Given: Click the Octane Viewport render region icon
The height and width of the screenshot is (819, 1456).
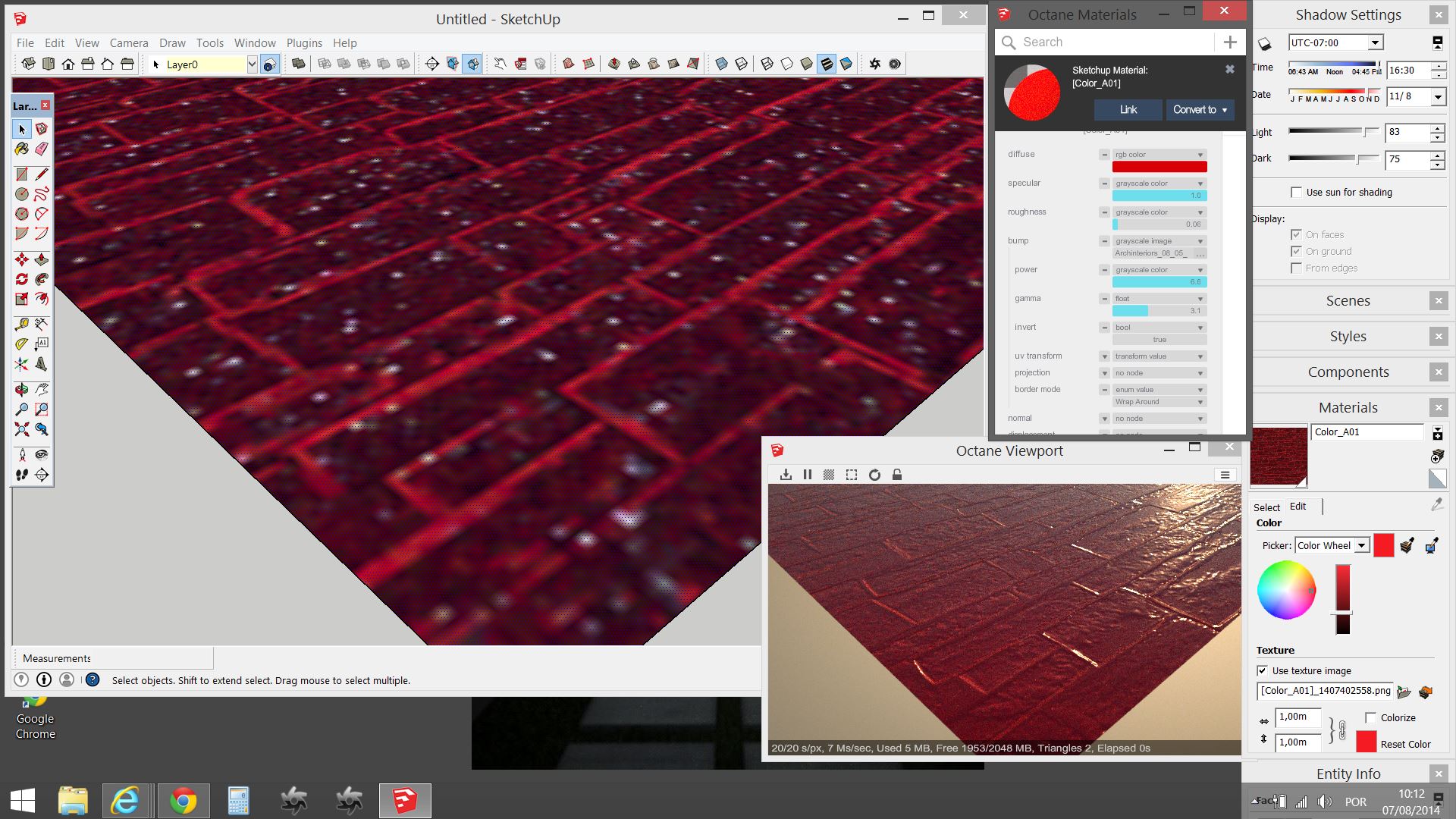Looking at the screenshot, I should click(852, 475).
